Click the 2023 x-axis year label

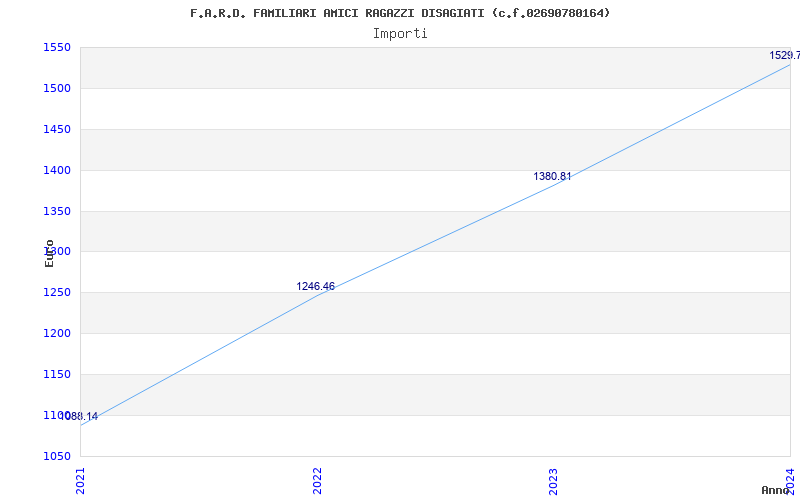pyautogui.click(x=554, y=481)
